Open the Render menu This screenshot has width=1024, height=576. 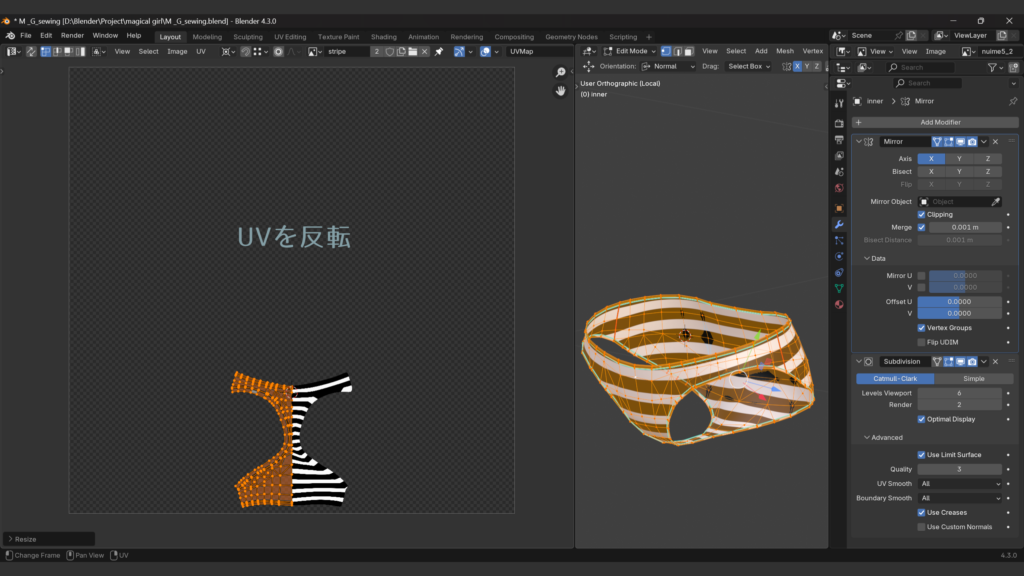(72, 36)
